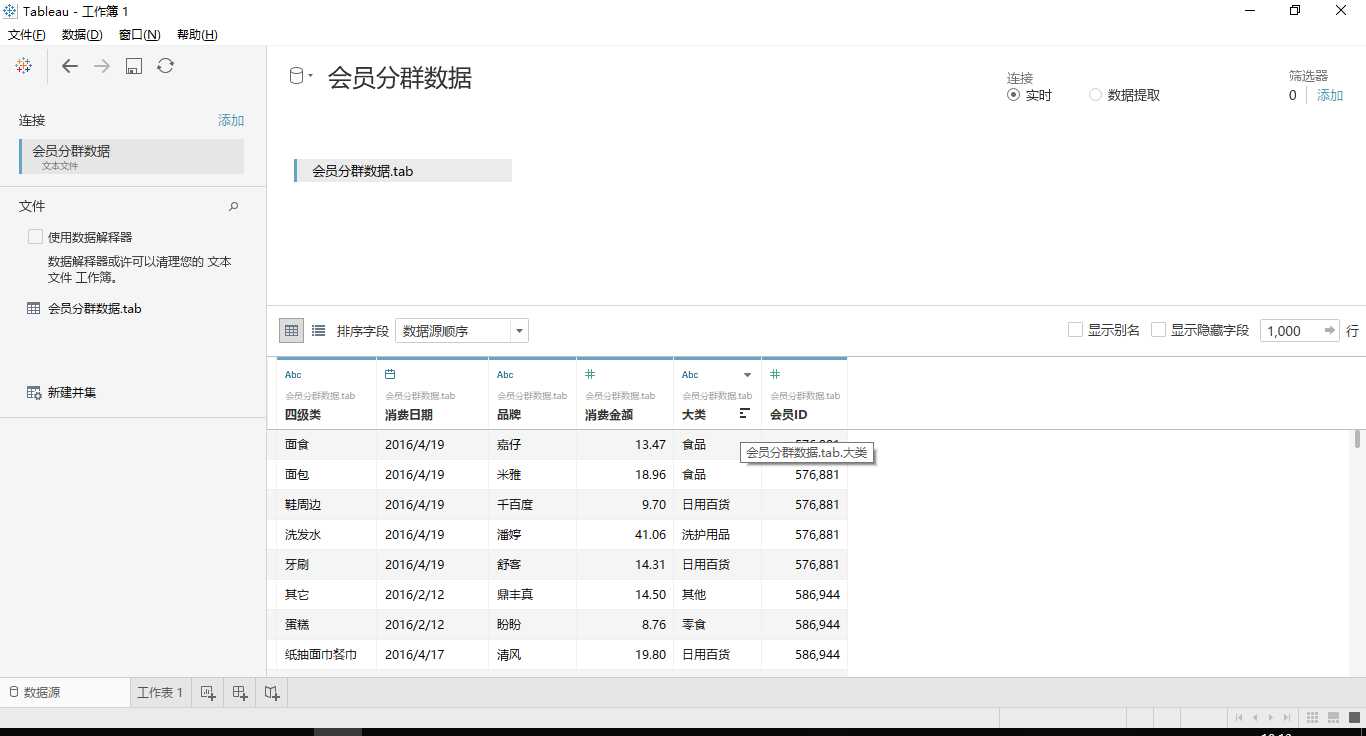Click 添加 link under 筛选器

coord(1330,95)
